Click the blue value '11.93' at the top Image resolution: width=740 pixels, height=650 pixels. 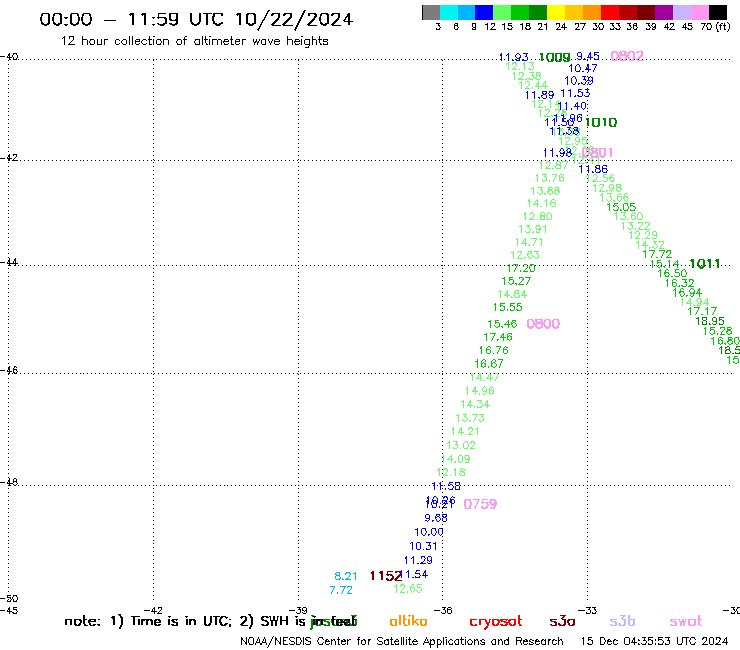click(x=513, y=57)
